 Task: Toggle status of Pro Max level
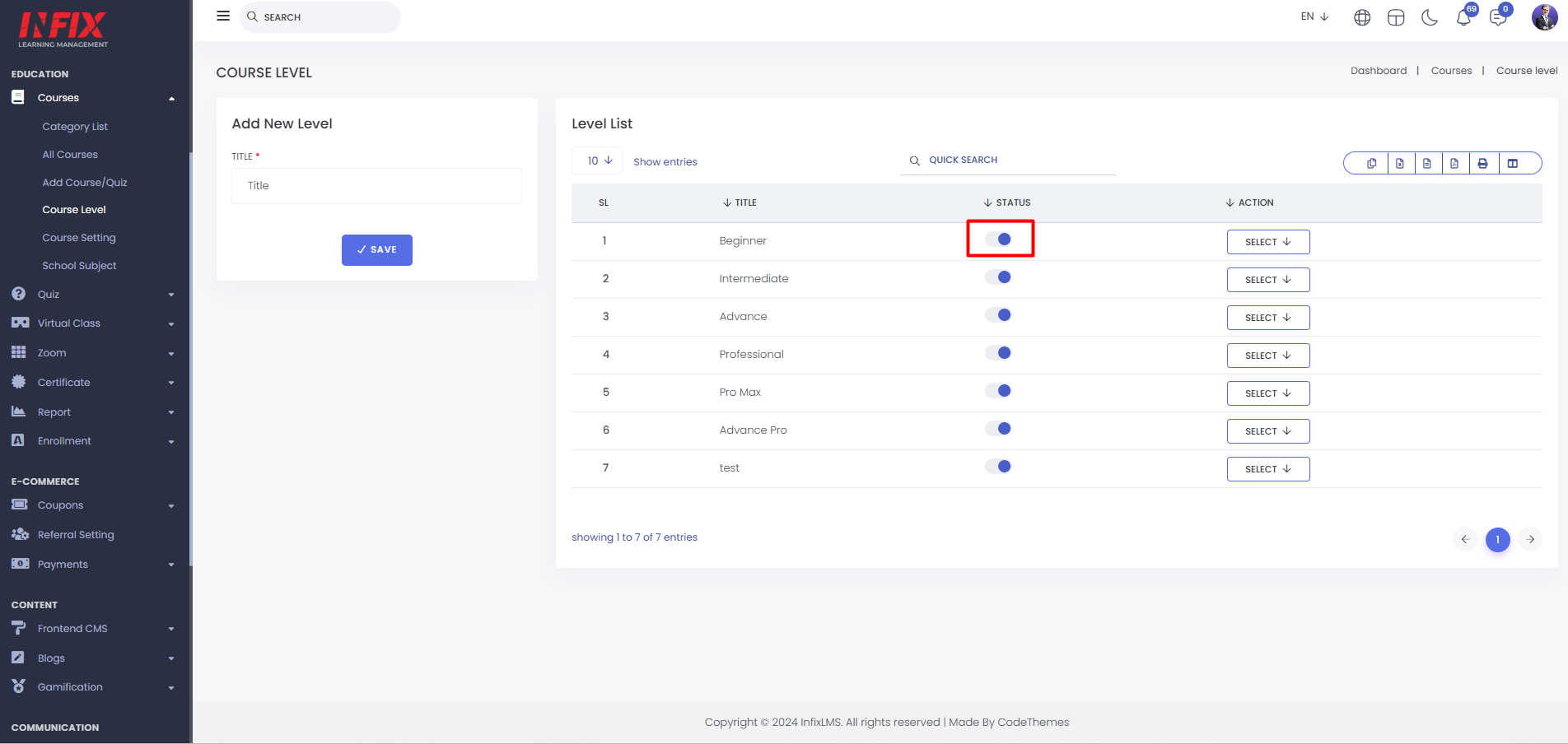(x=998, y=390)
